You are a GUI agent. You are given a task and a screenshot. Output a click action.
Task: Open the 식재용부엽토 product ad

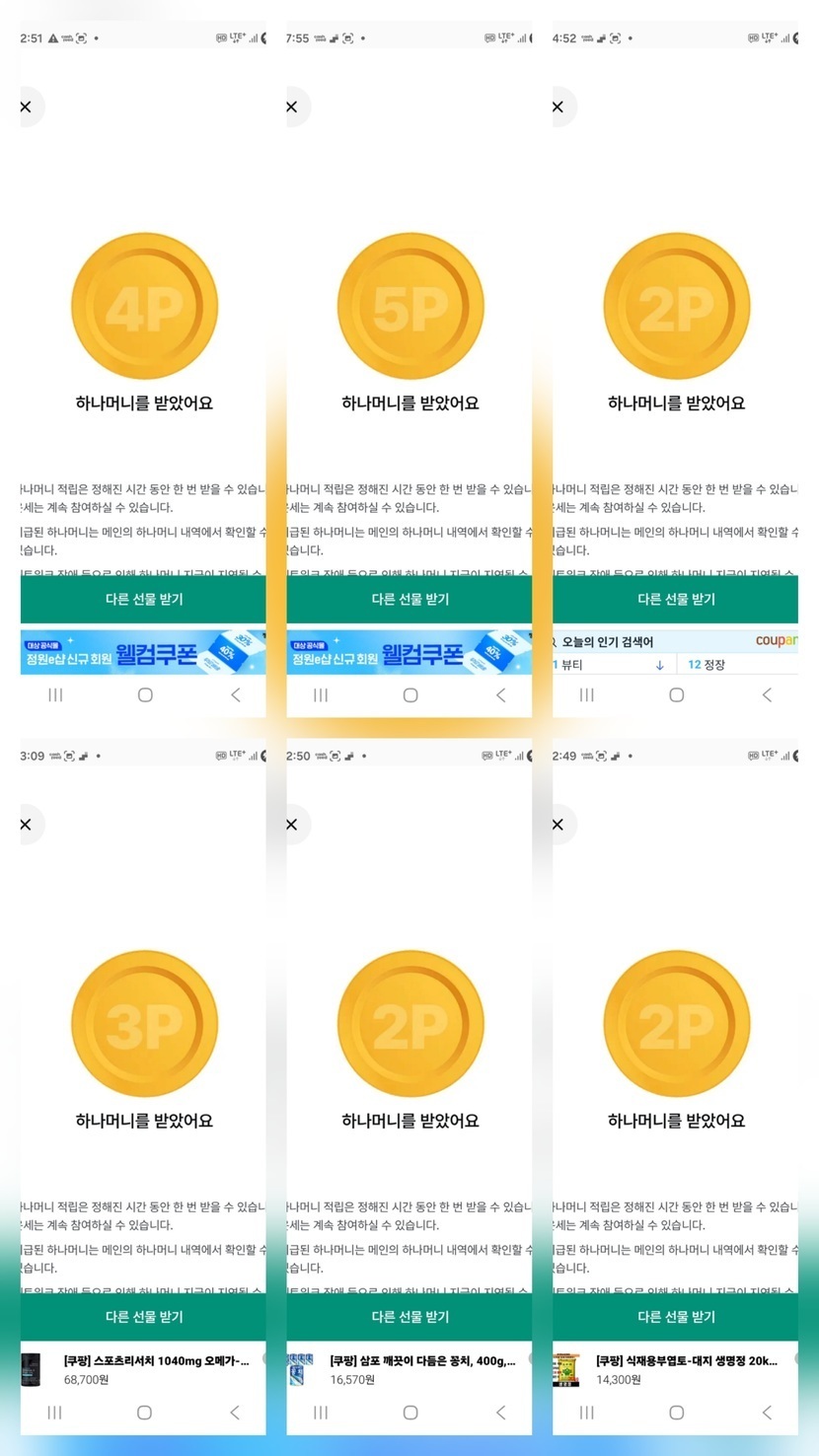tap(687, 1369)
